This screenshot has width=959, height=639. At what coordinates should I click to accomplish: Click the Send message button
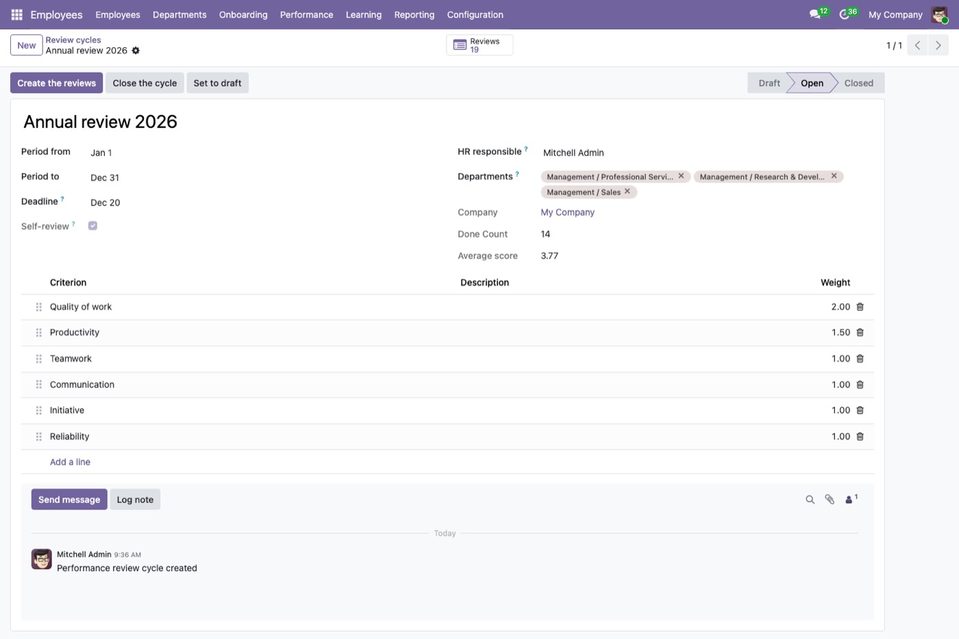click(69, 500)
